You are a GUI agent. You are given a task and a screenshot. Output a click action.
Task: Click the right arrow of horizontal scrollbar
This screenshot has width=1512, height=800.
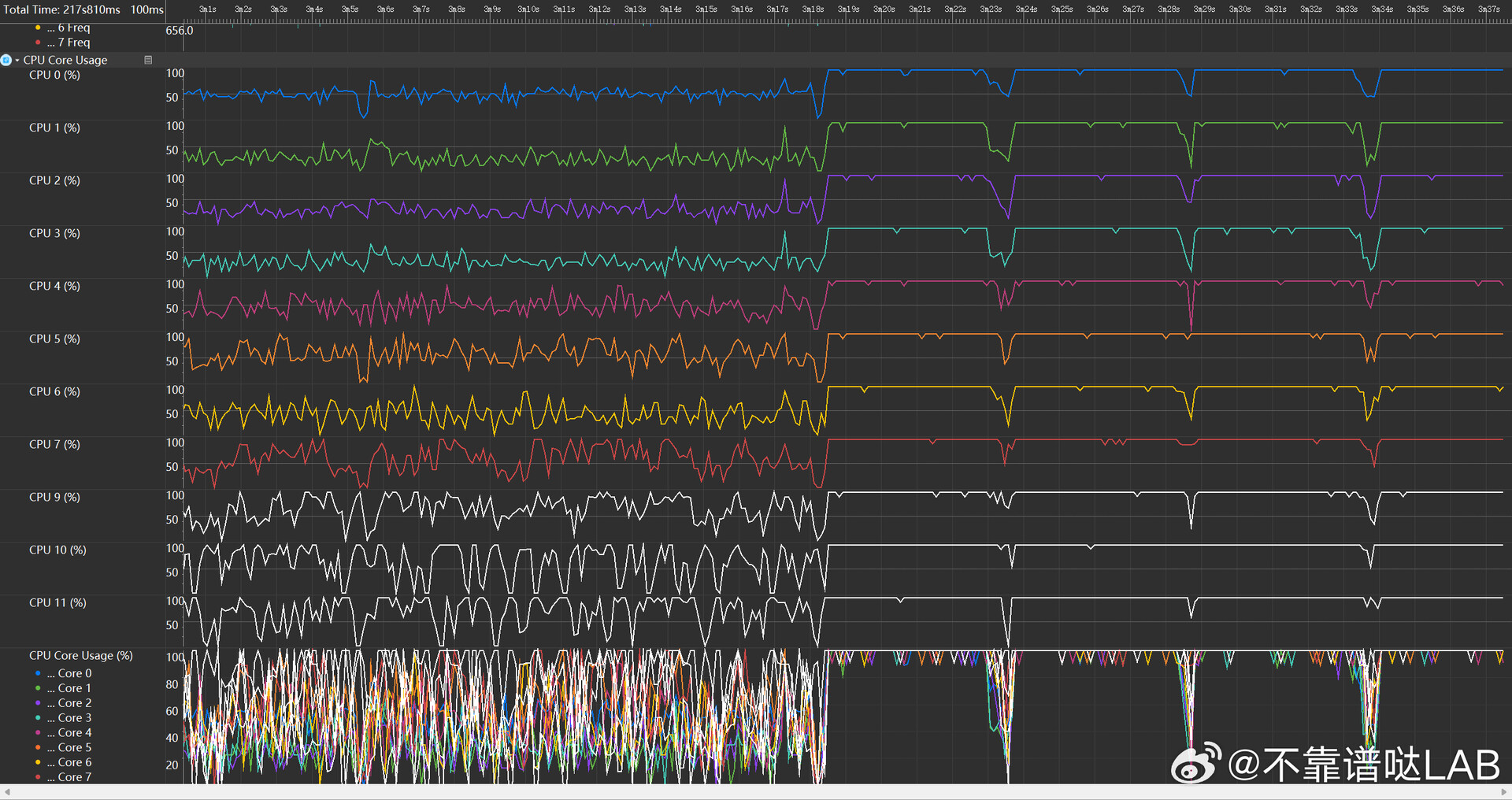point(1504,792)
